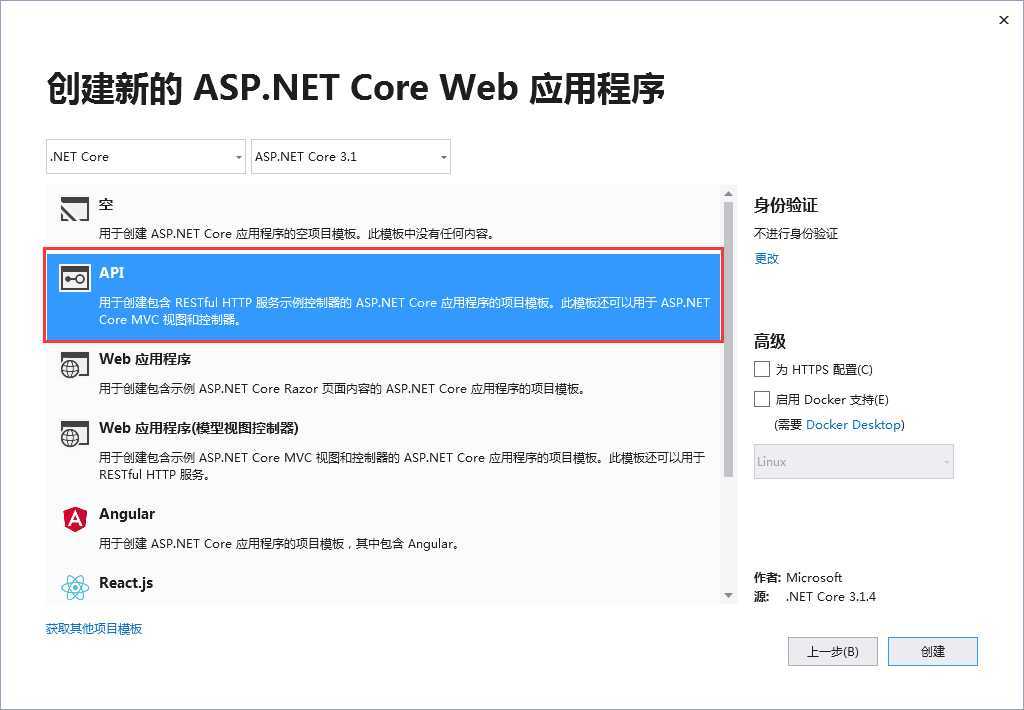
Task: Click the red Angular logo icon
Action: 75,519
